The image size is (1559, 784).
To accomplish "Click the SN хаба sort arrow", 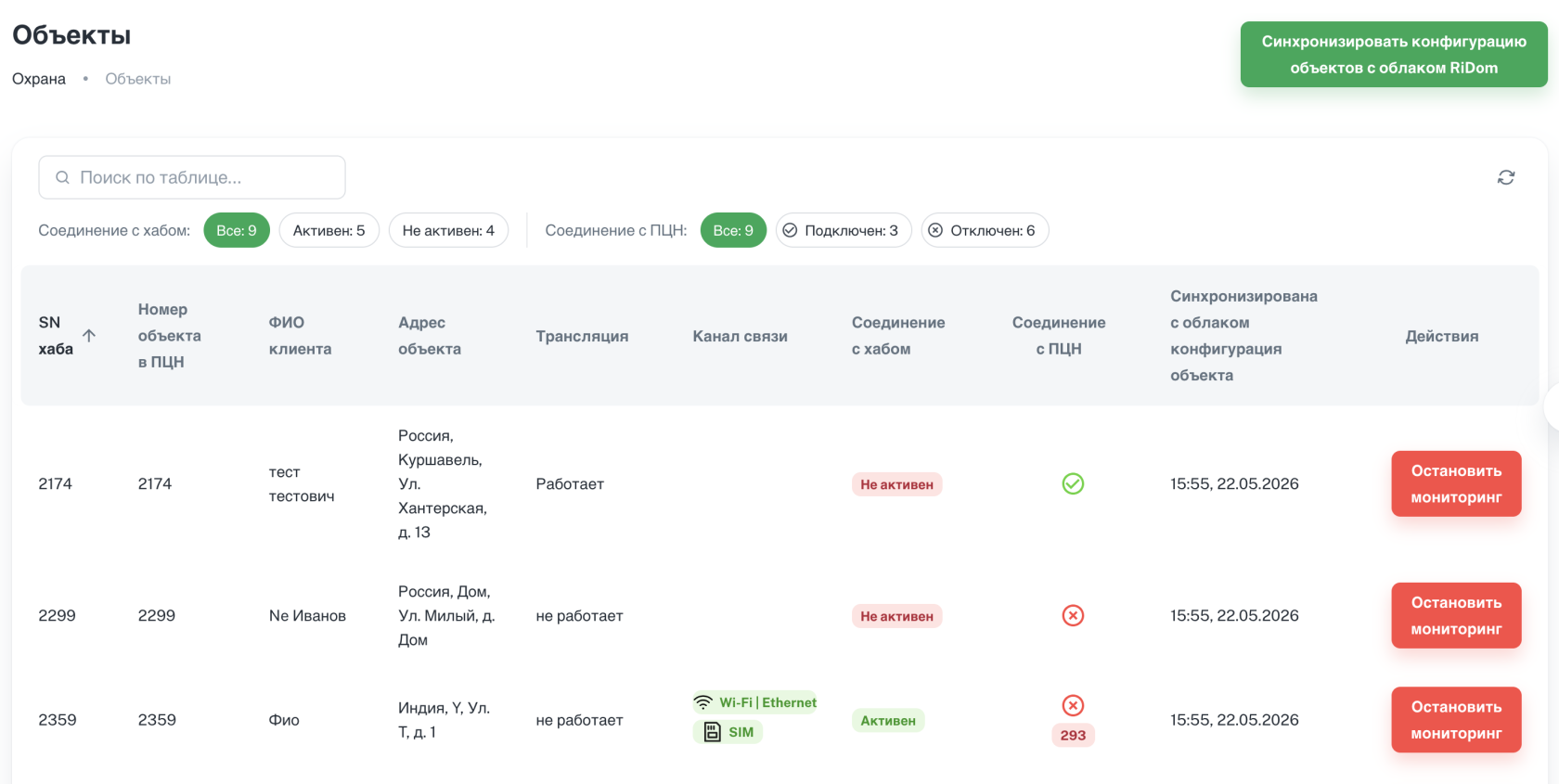I will point(89,335).
